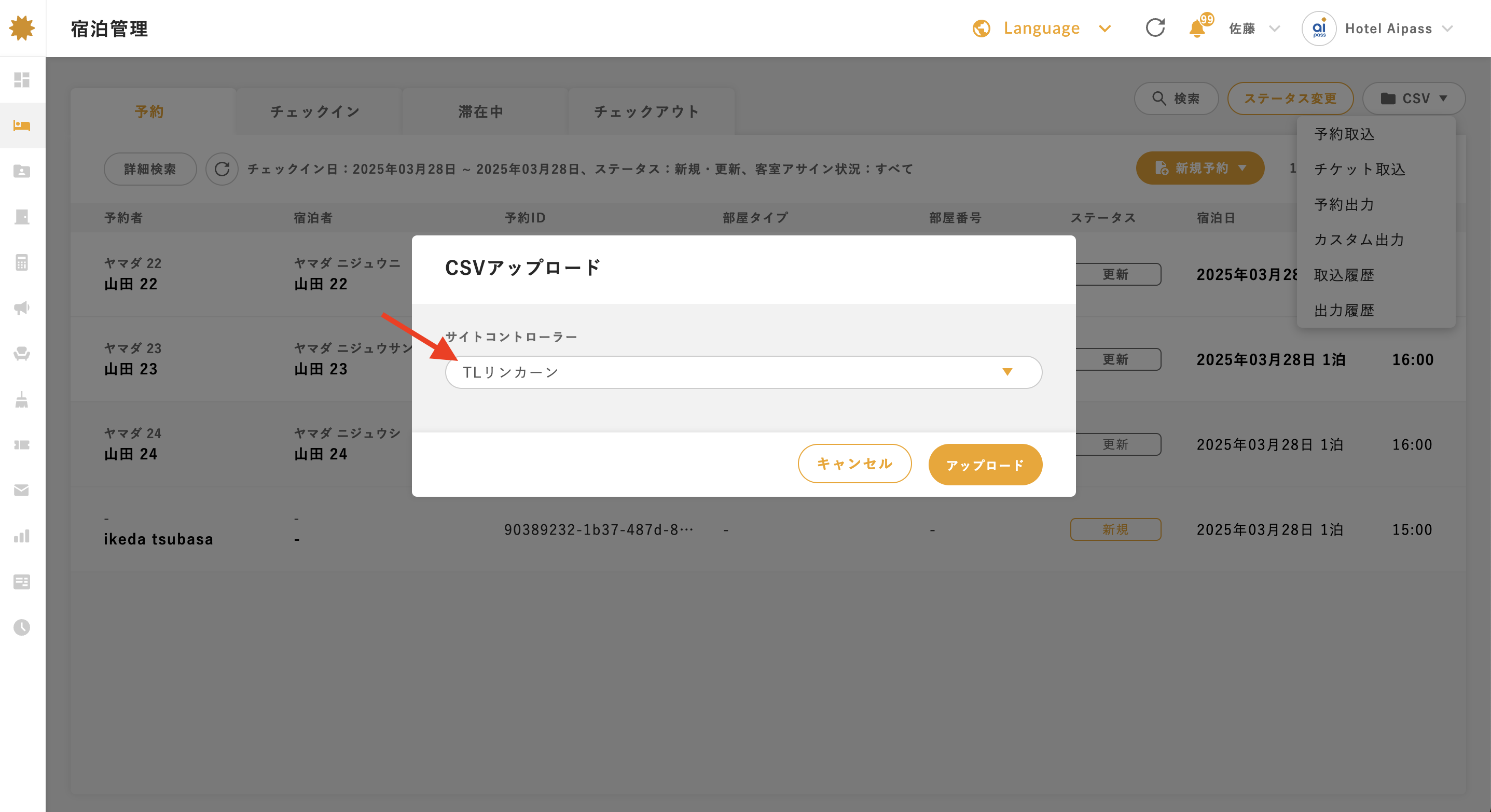Open the bar chart analytics icon in sidebar
Image resolution: width=1491 pixels, height=812 pixels.
point(22,536)
